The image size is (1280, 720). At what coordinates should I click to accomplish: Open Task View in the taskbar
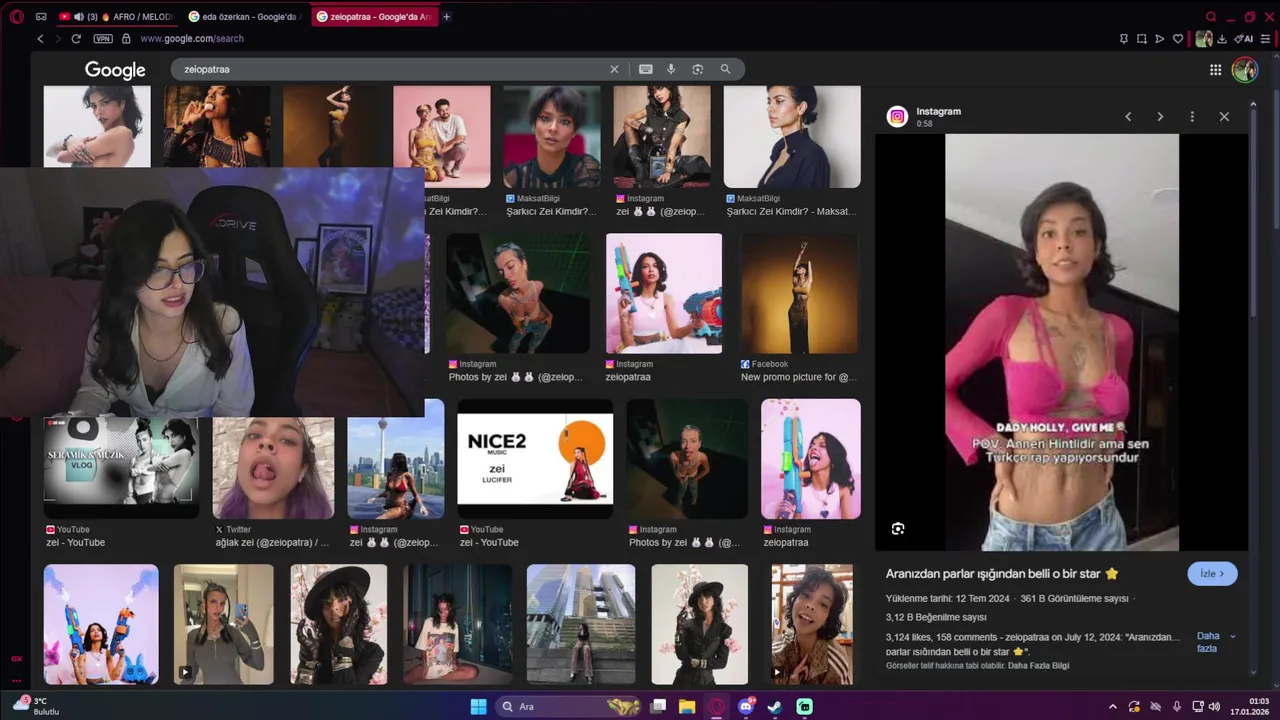pos(658,707)
